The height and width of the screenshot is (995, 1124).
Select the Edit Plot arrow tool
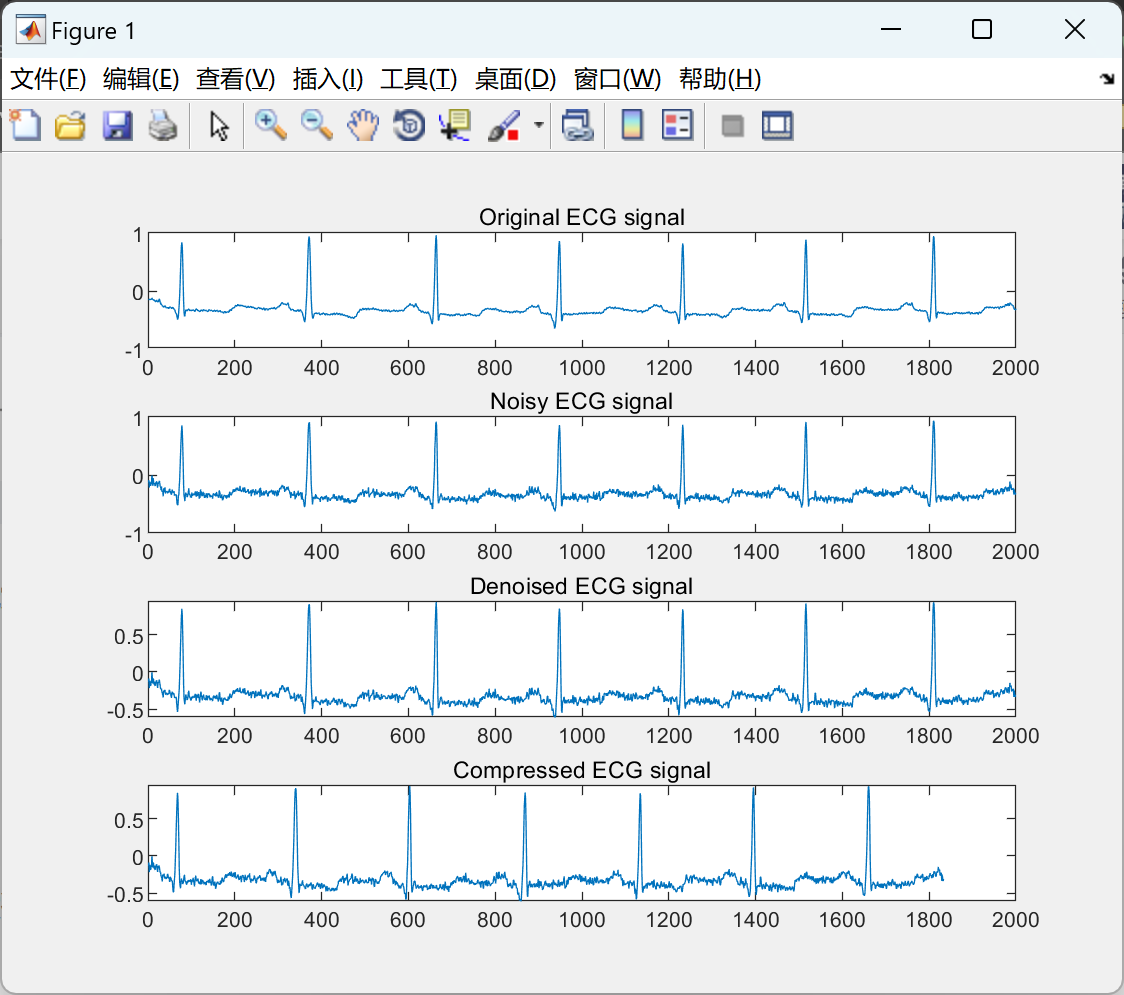pyautogui.click(x=219, y=125)
